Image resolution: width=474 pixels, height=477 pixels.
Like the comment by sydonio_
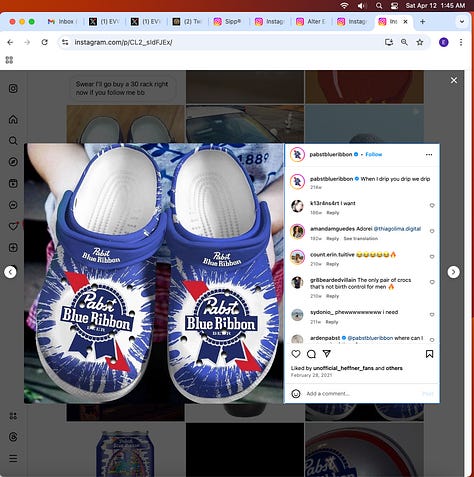point(432,315)
